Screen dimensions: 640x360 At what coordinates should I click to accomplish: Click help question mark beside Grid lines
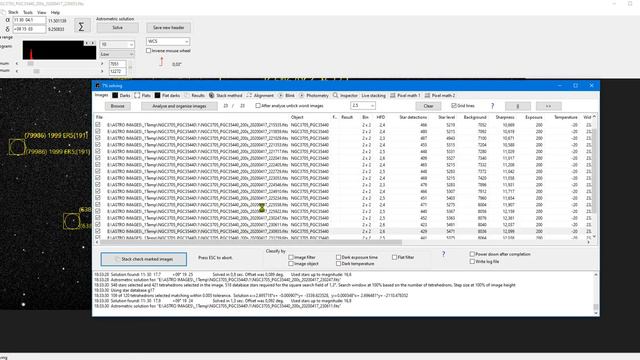point(492,106)
